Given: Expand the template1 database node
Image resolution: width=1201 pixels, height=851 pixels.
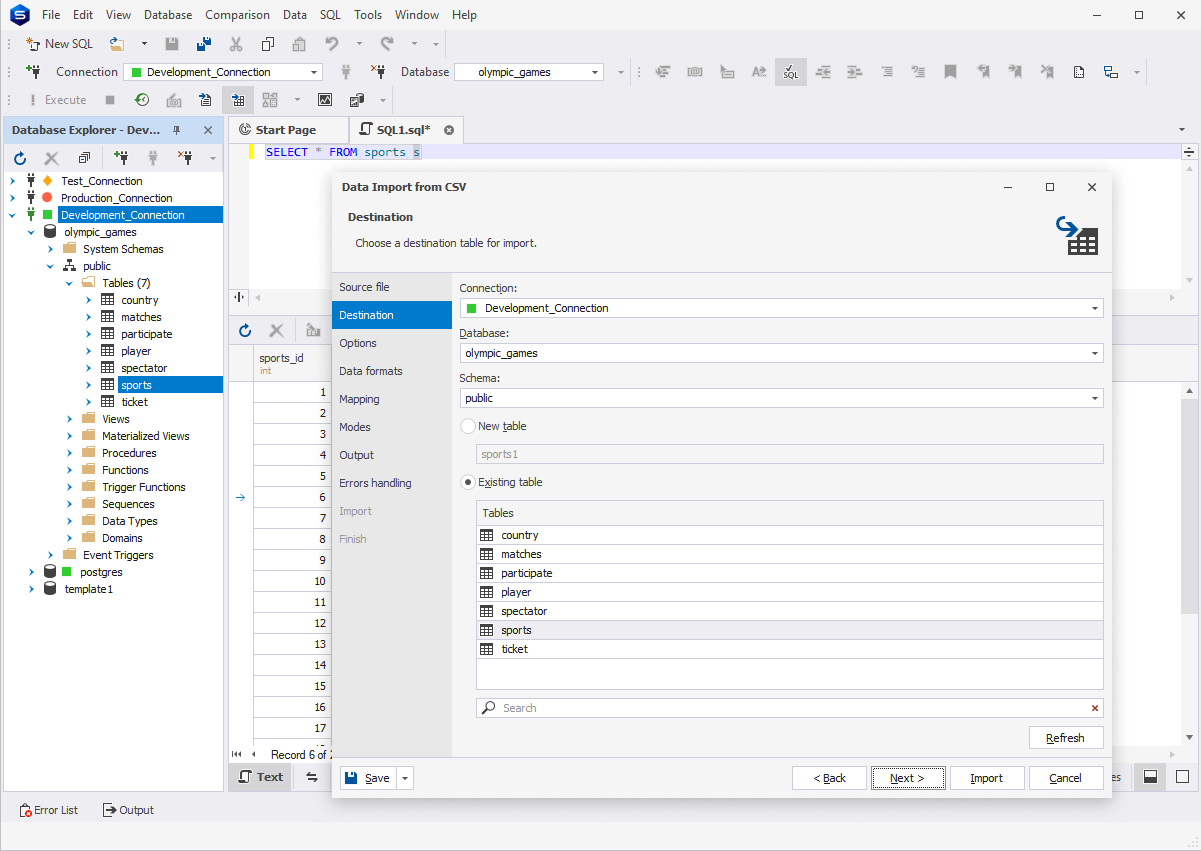Looking at the screenshot, I should pyautogui.click(x=31, y=589).
